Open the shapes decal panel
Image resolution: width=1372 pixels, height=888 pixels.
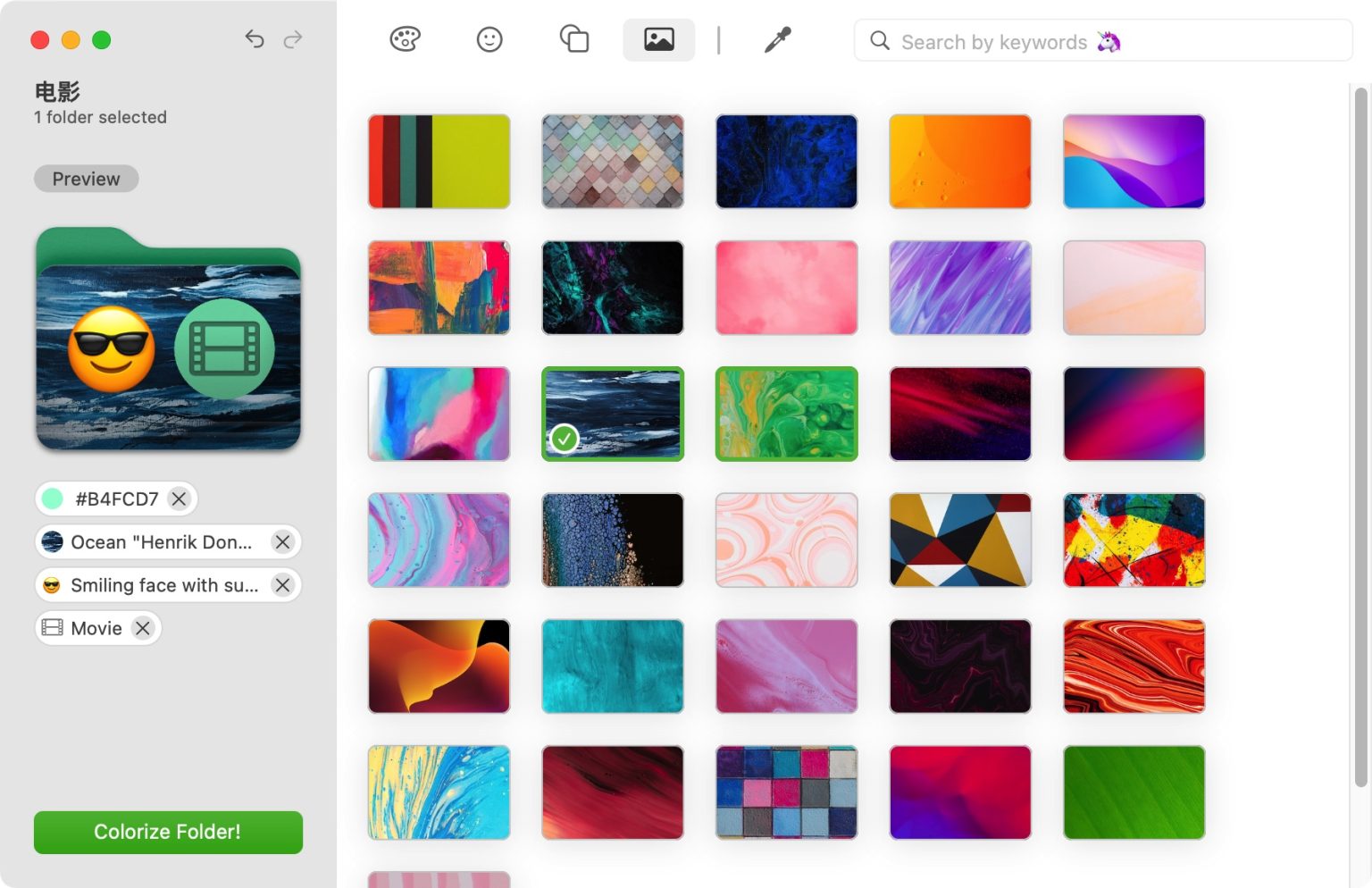pyautogui.click(x=574, y=39)
